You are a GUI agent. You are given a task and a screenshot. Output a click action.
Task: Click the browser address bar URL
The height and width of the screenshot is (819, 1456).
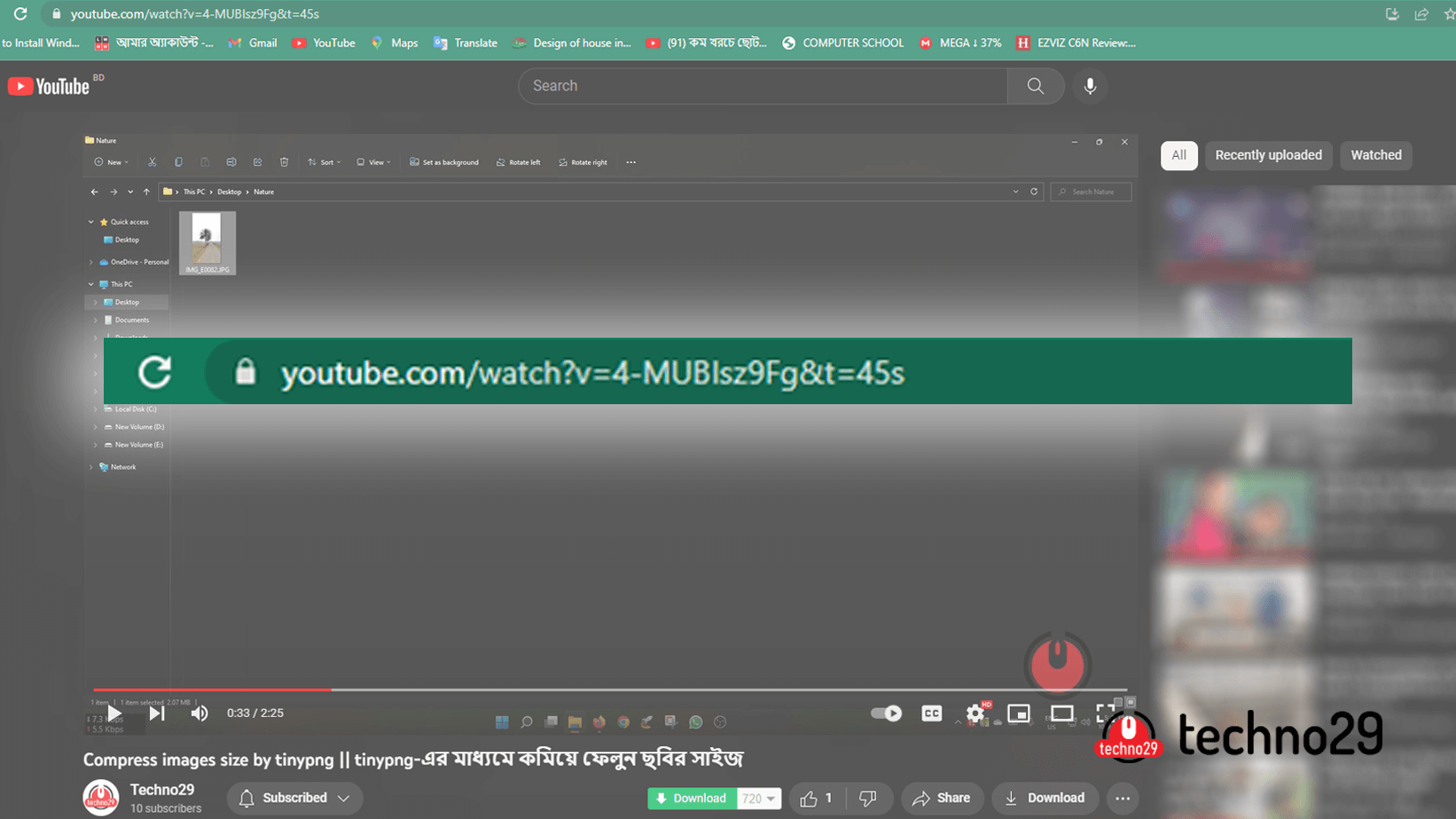click(x=195, y=14)
